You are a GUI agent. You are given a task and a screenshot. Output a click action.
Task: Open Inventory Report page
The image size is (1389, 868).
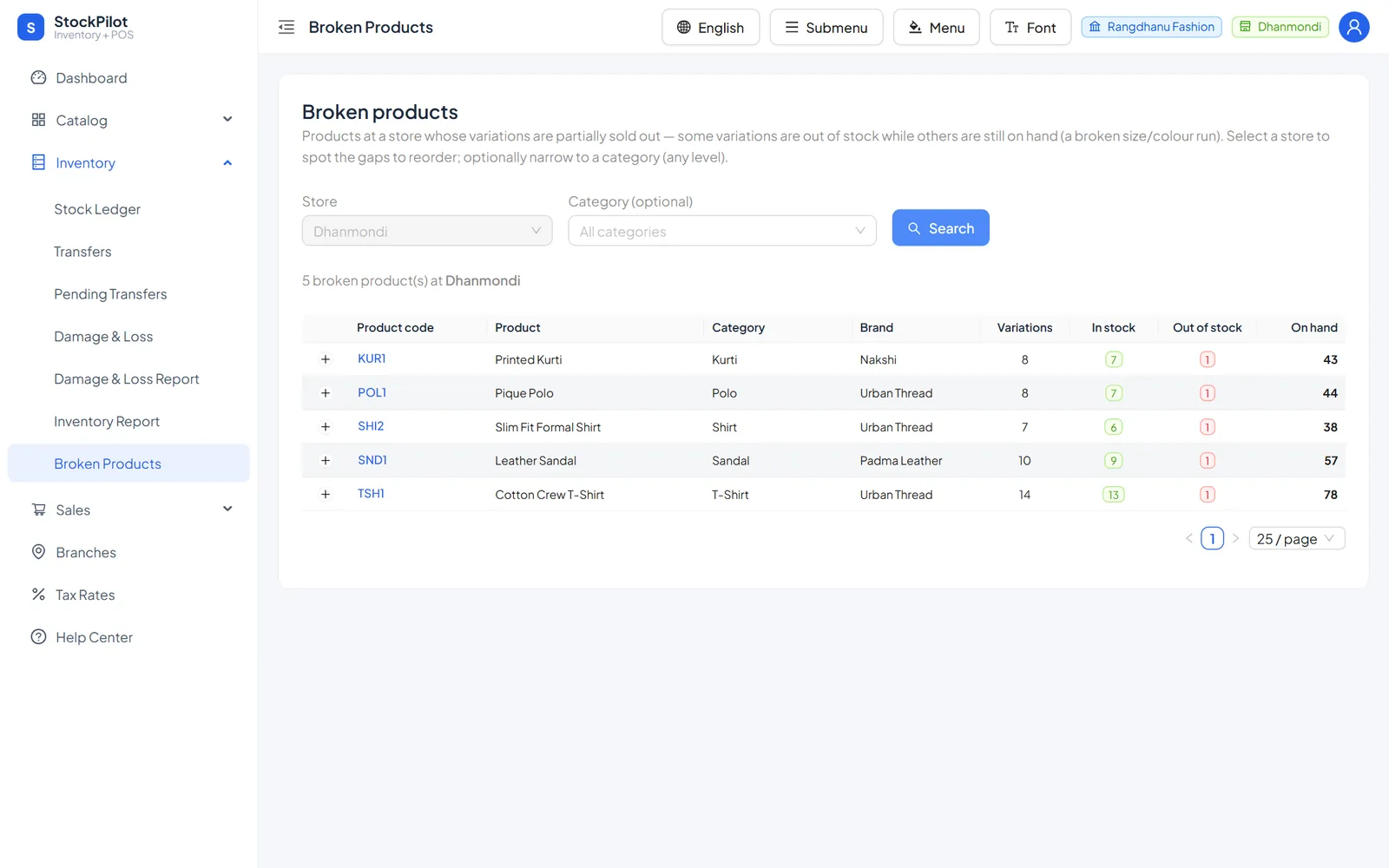coord(128,422)
